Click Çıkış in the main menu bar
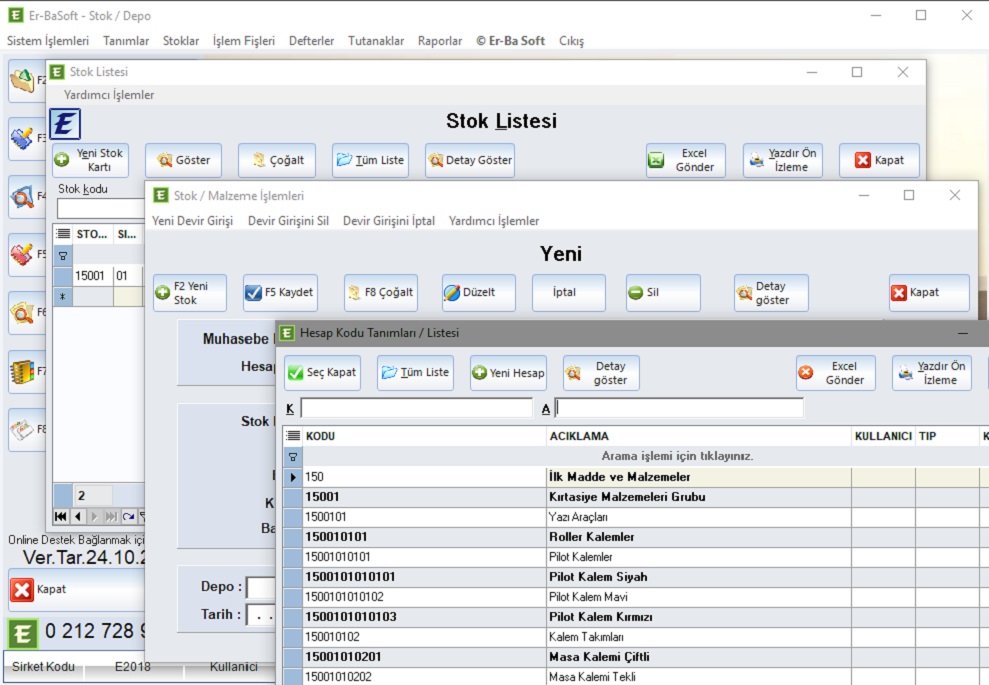 coord(571,41)
